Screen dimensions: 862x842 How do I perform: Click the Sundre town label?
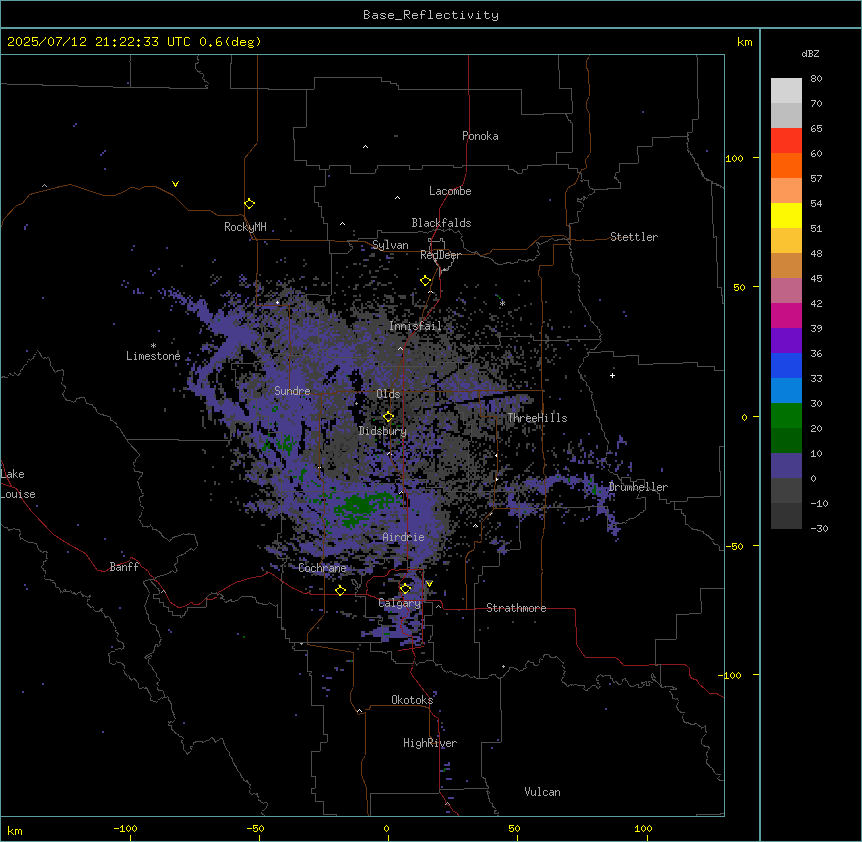coord(292,391)
